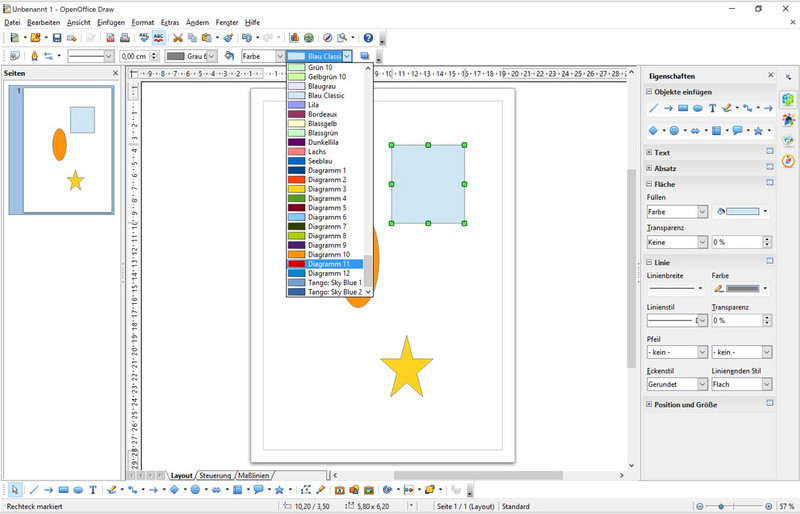The width and height of the screenshot is (800, 514).
Task: Open the Format menu
Action: tap(143, 22)
